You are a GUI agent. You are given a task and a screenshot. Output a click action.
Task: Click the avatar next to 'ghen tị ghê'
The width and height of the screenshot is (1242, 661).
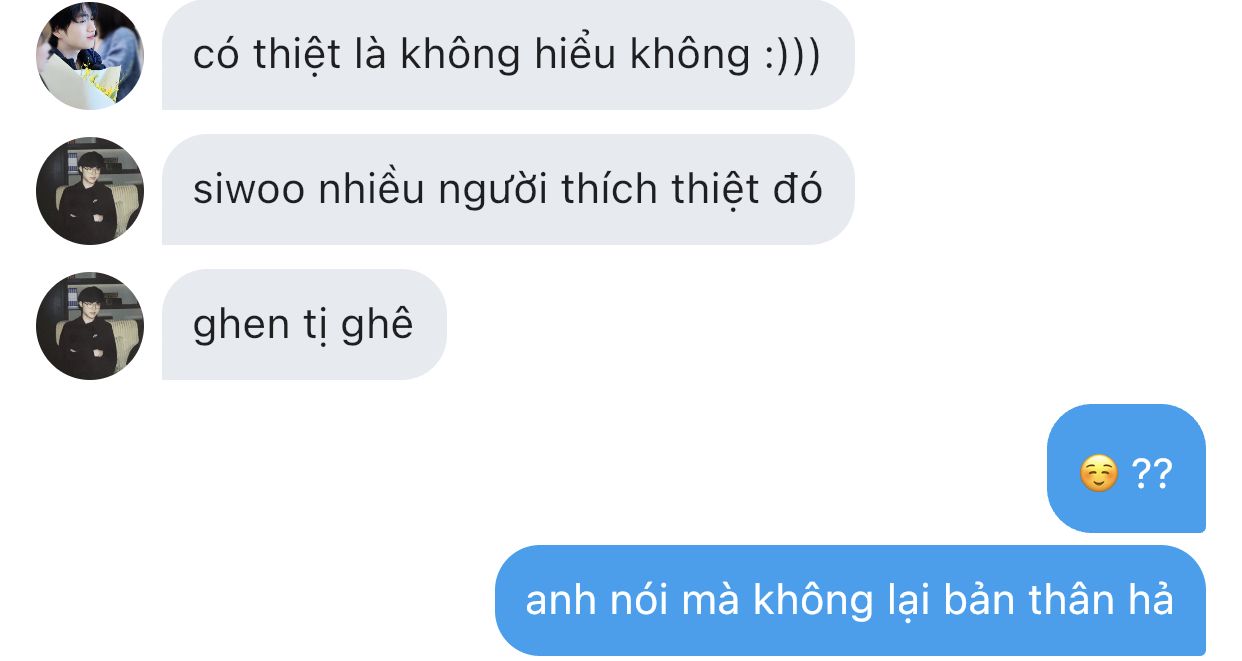(90, 326)
